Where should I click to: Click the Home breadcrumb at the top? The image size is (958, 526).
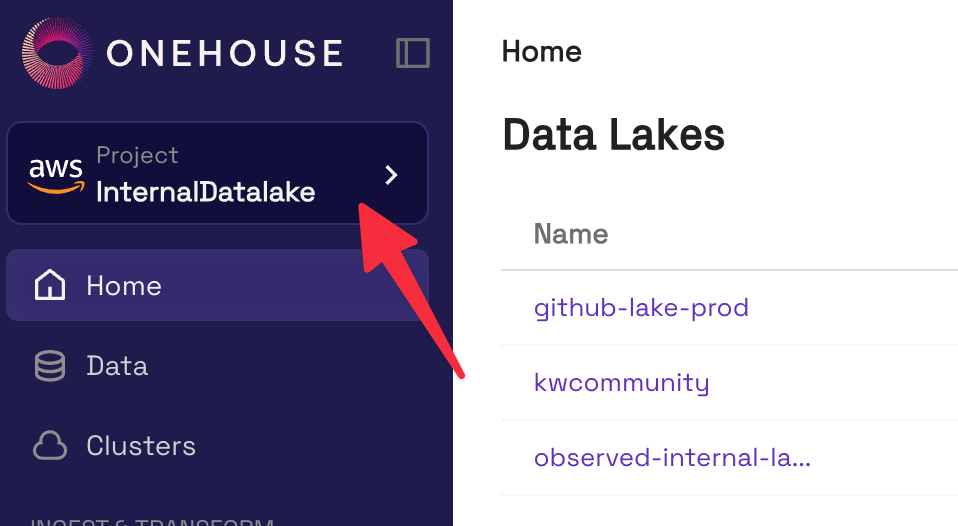point(541,51)
